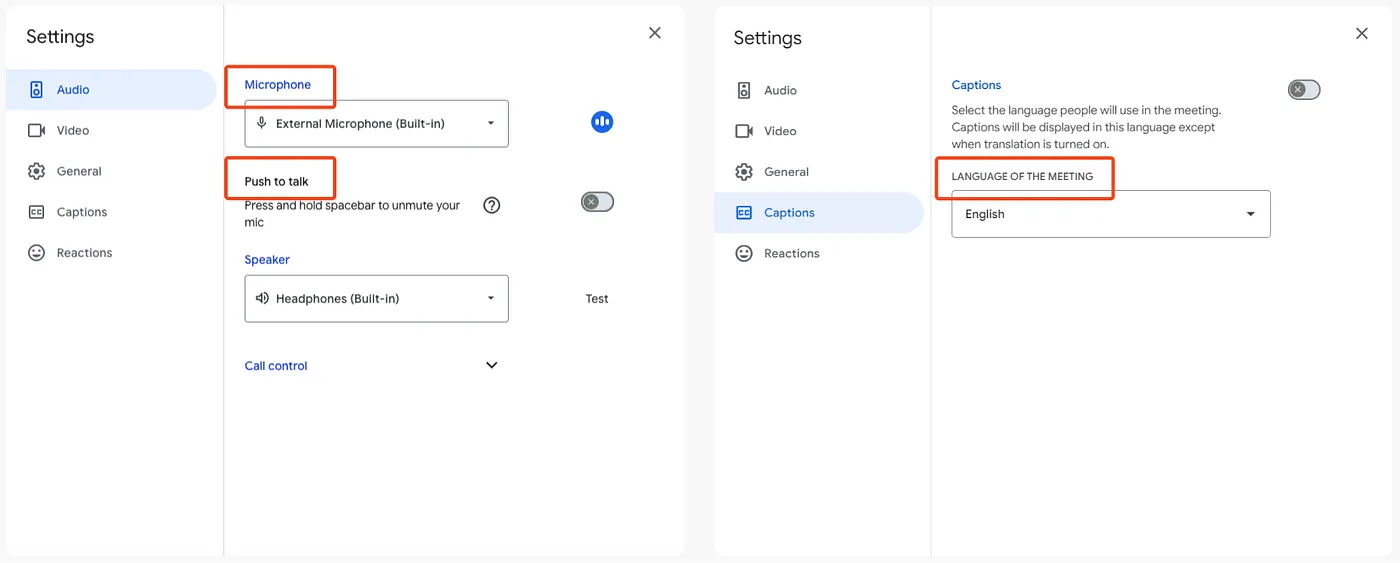
Task: Click the Test speaker button
Action: (x=597, y=299)
